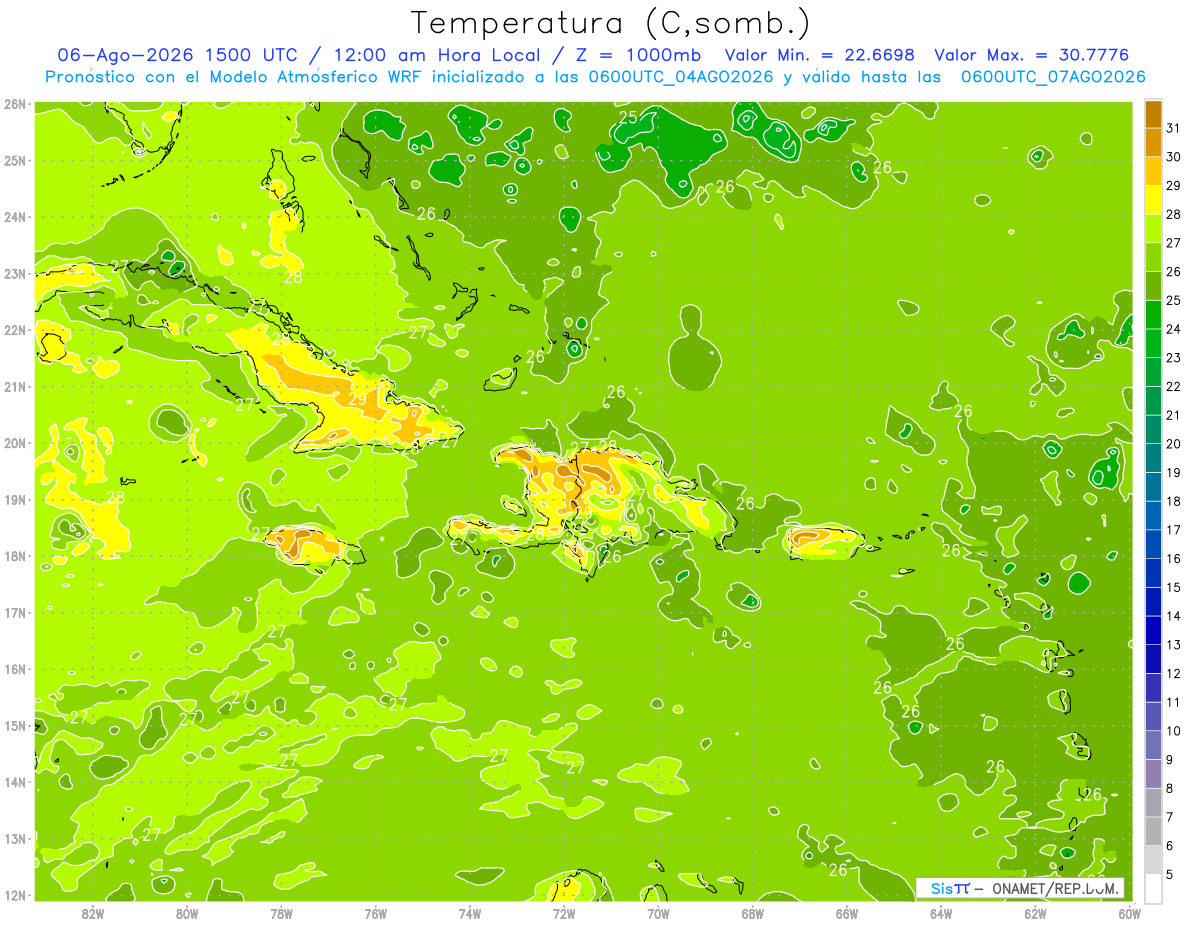Click the purple swatch between 9 and 10
The height and width of the screenshot is (927, 1200).
(x=1153, y=745)
